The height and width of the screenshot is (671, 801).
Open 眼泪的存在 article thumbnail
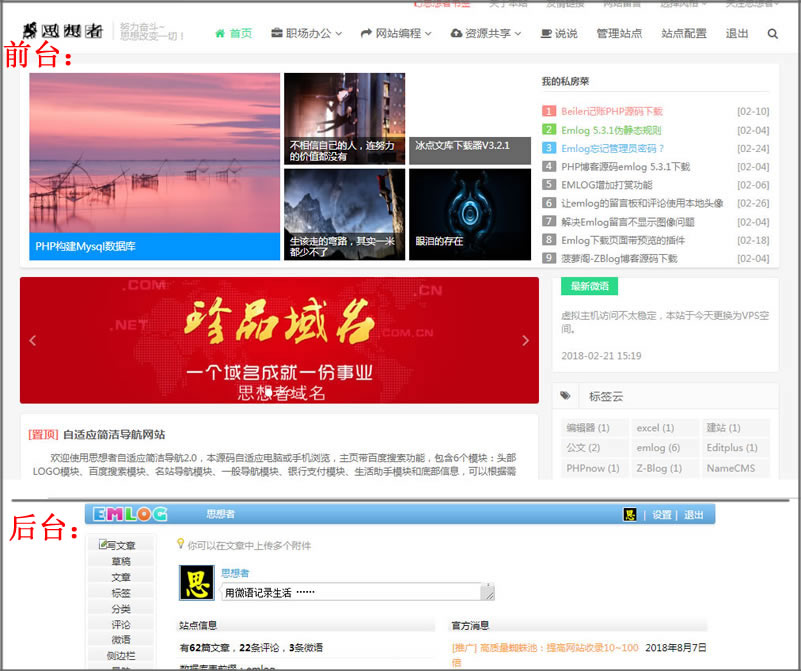coord(470,214)
